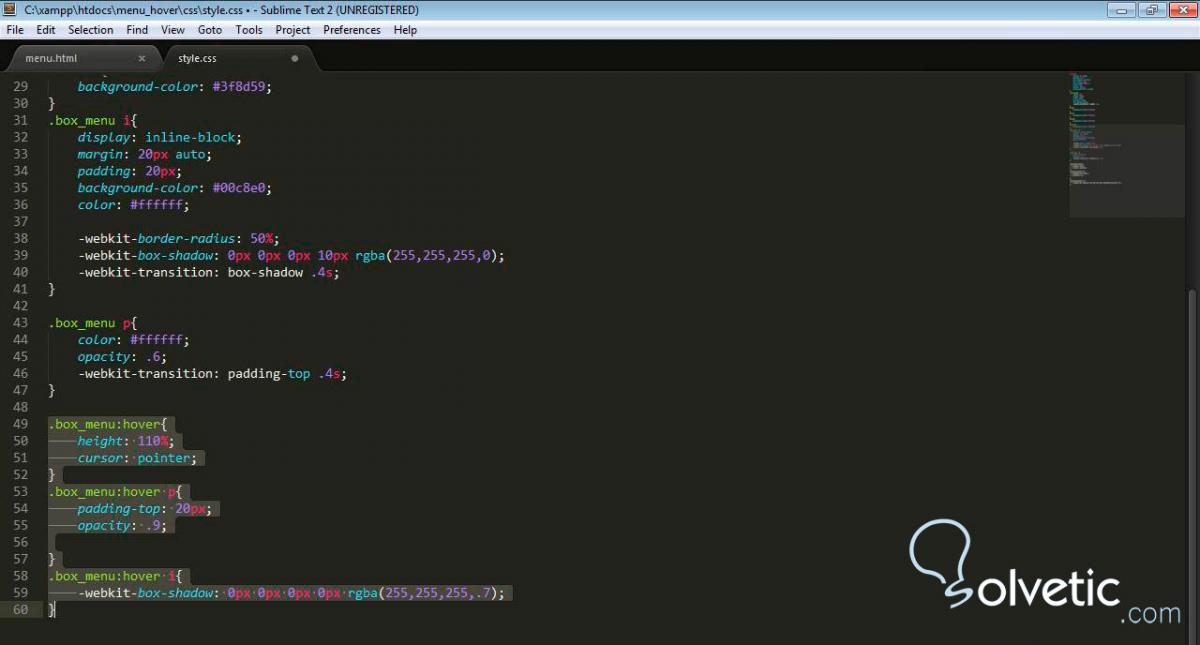The width and height of the screenshot is (1200, 645).
Task: Open the Goto menu
Action: pyautogui.click(x=210, y=30)
